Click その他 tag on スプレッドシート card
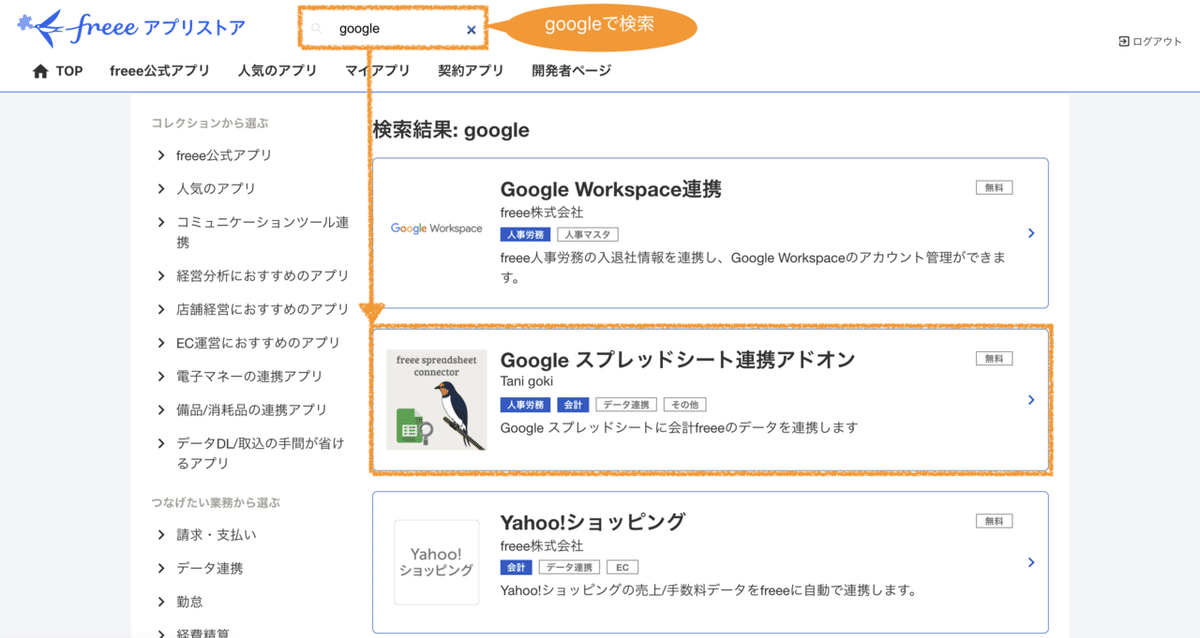The width and height of the screenshot is (1200, 638). 685,404
